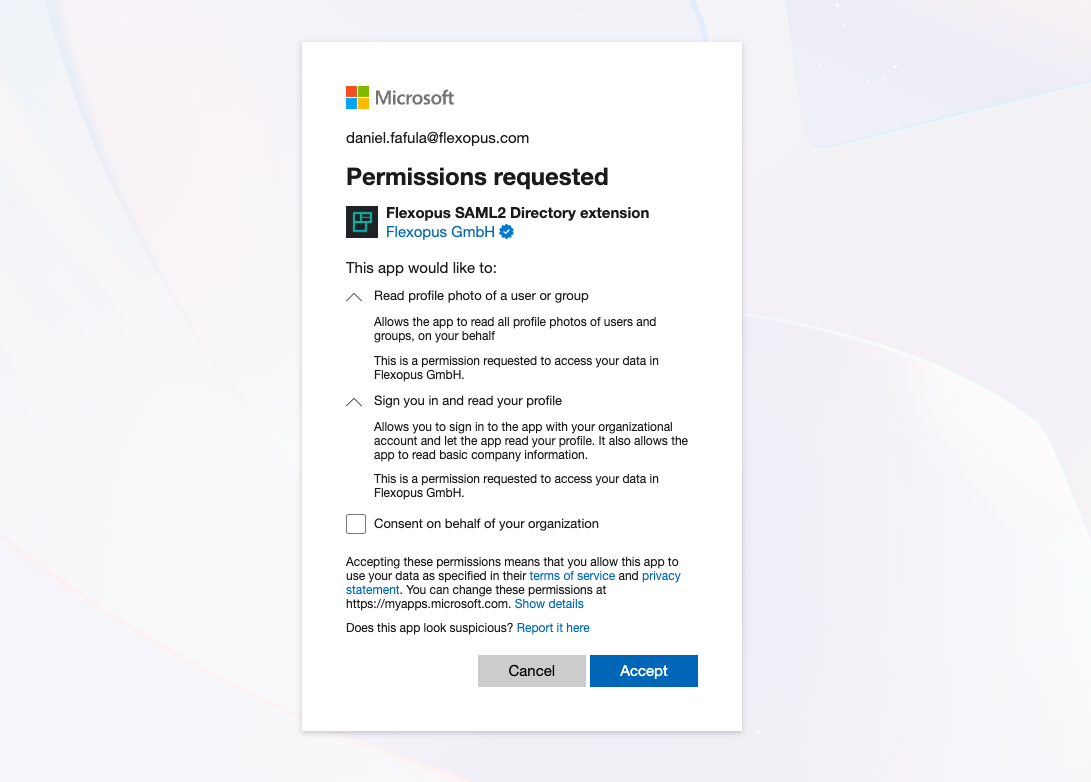Collapse the profile photo permission chevron
The width and height of the screenshot is (1091, 782).
point(354,297)
